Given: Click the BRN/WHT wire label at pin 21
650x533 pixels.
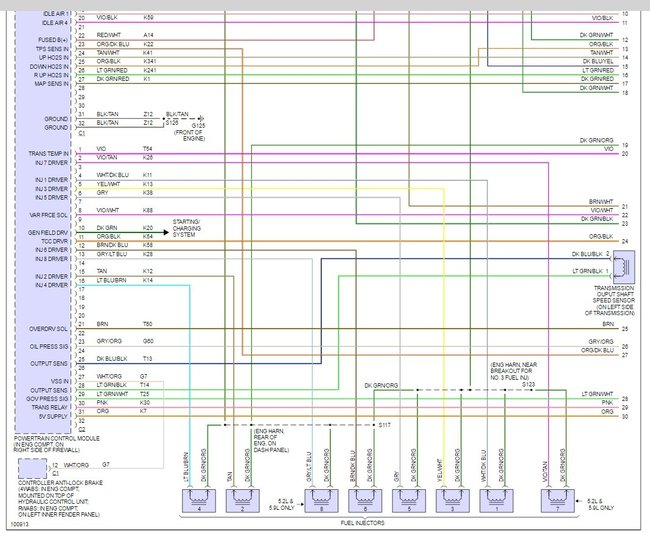Looking at the screenshot, I should pyautogui.click(x=601, y=202).
